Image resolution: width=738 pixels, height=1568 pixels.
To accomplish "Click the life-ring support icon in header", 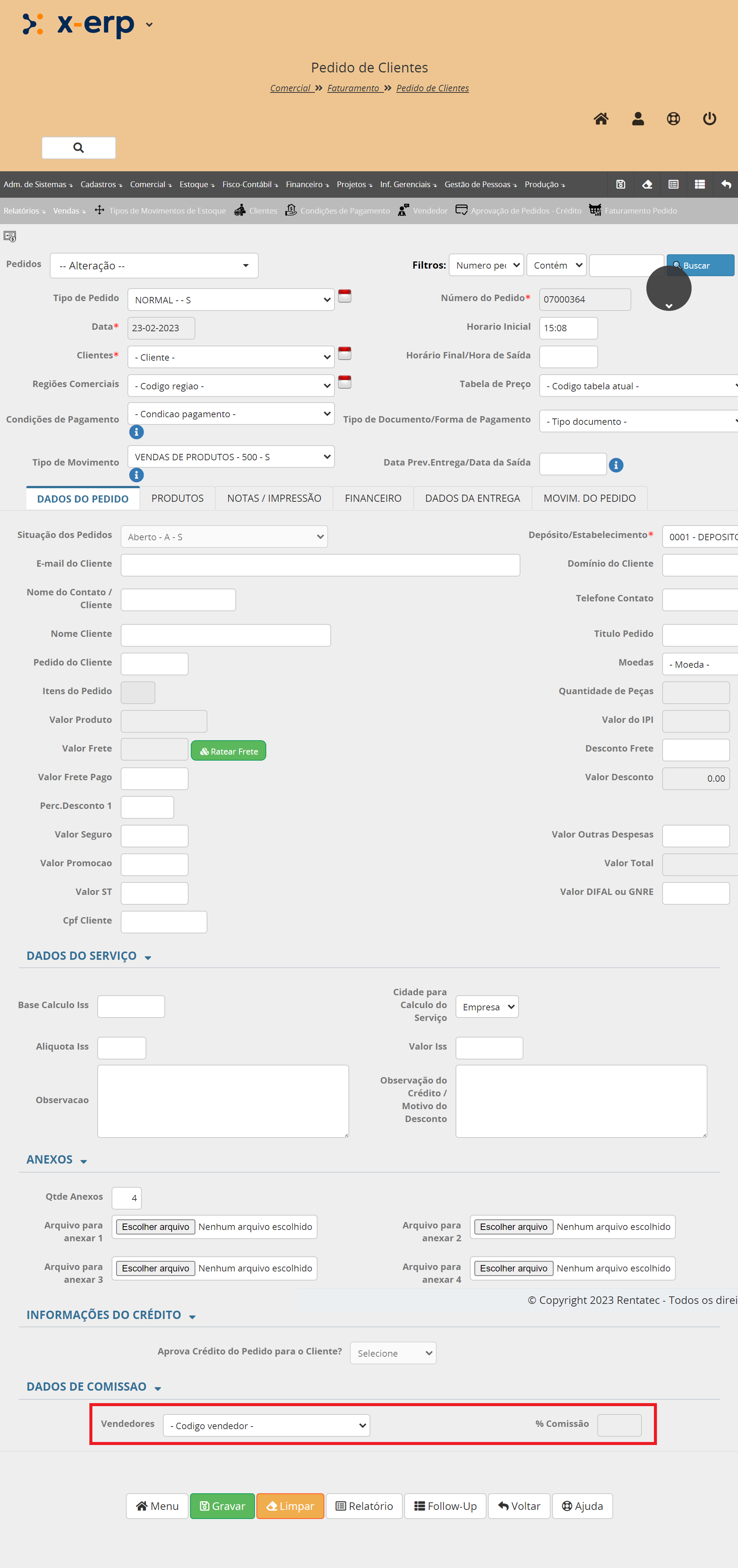I will click(673, 119).
